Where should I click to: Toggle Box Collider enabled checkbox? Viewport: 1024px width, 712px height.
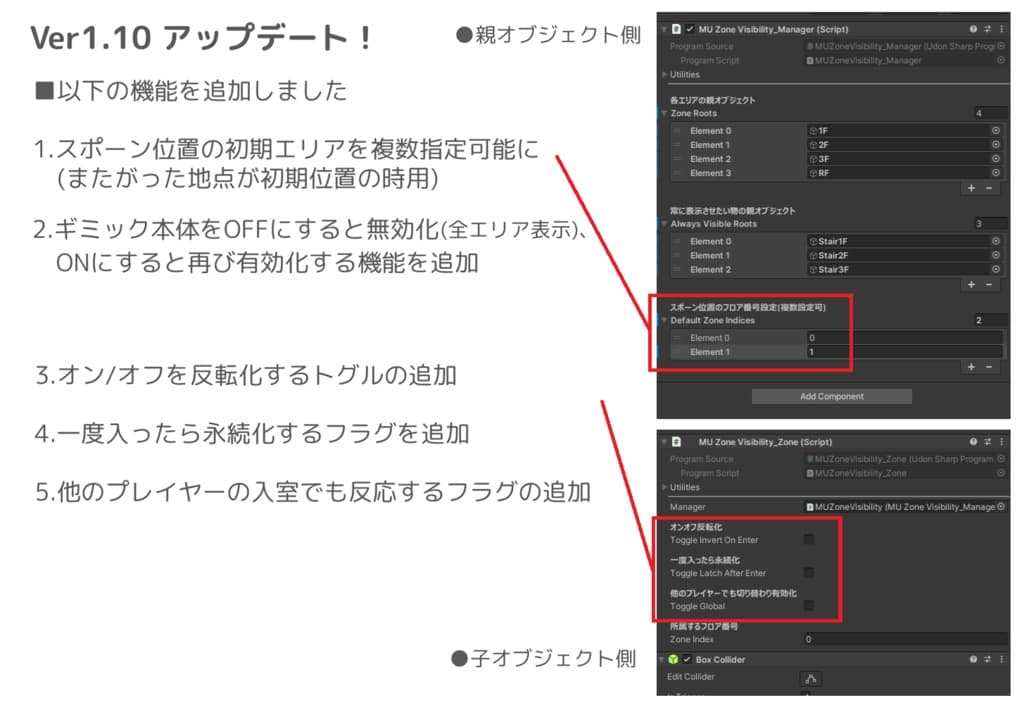(x=687, y=659)
